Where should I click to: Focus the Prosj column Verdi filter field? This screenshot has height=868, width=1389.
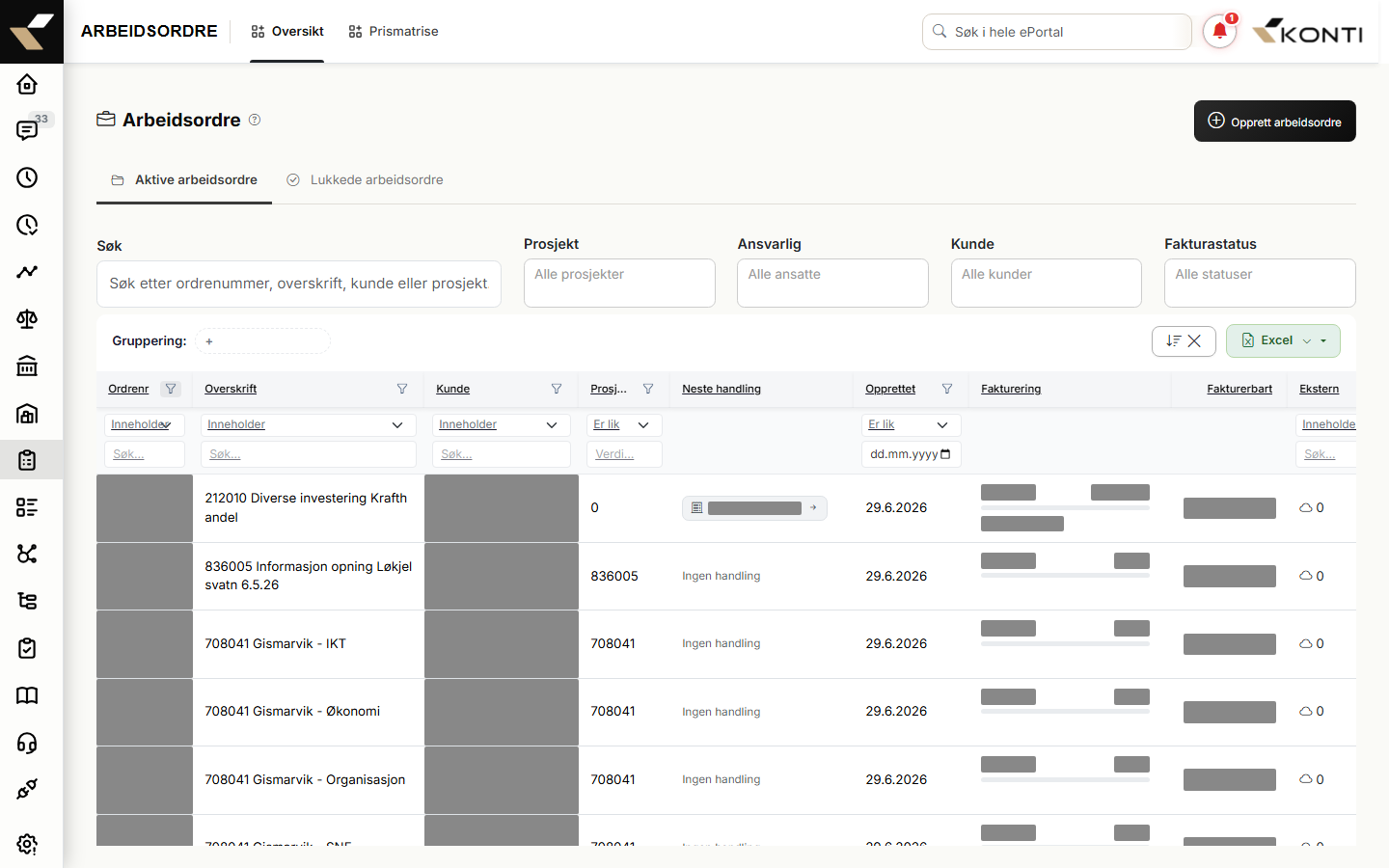[x=624, y=454]
